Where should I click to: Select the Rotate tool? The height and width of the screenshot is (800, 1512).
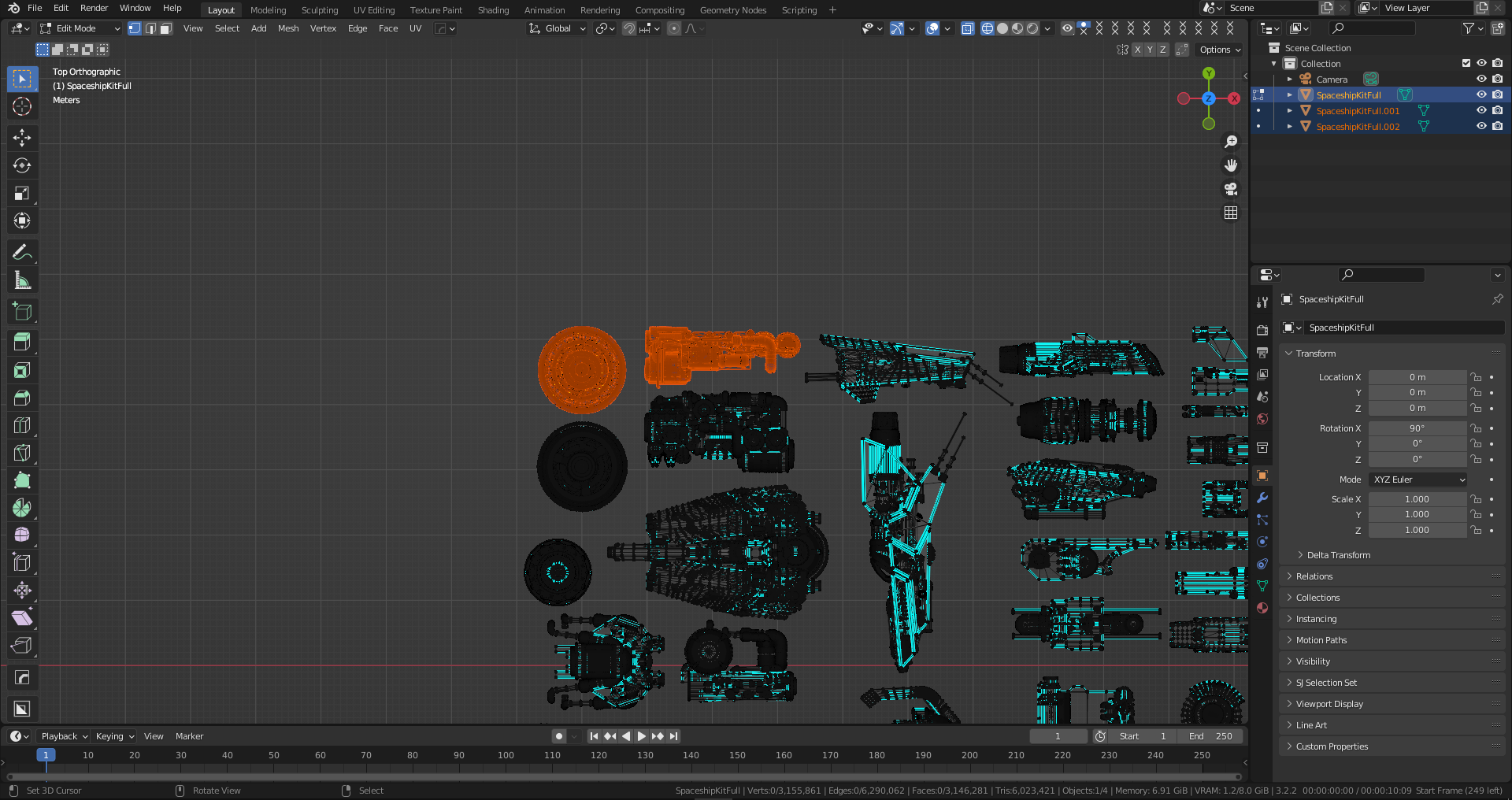22,165
